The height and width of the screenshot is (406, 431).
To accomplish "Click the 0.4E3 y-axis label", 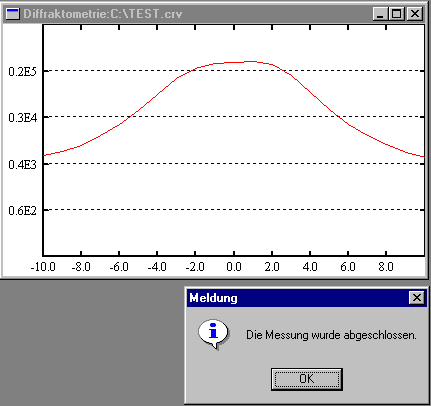I will point(22,164).
